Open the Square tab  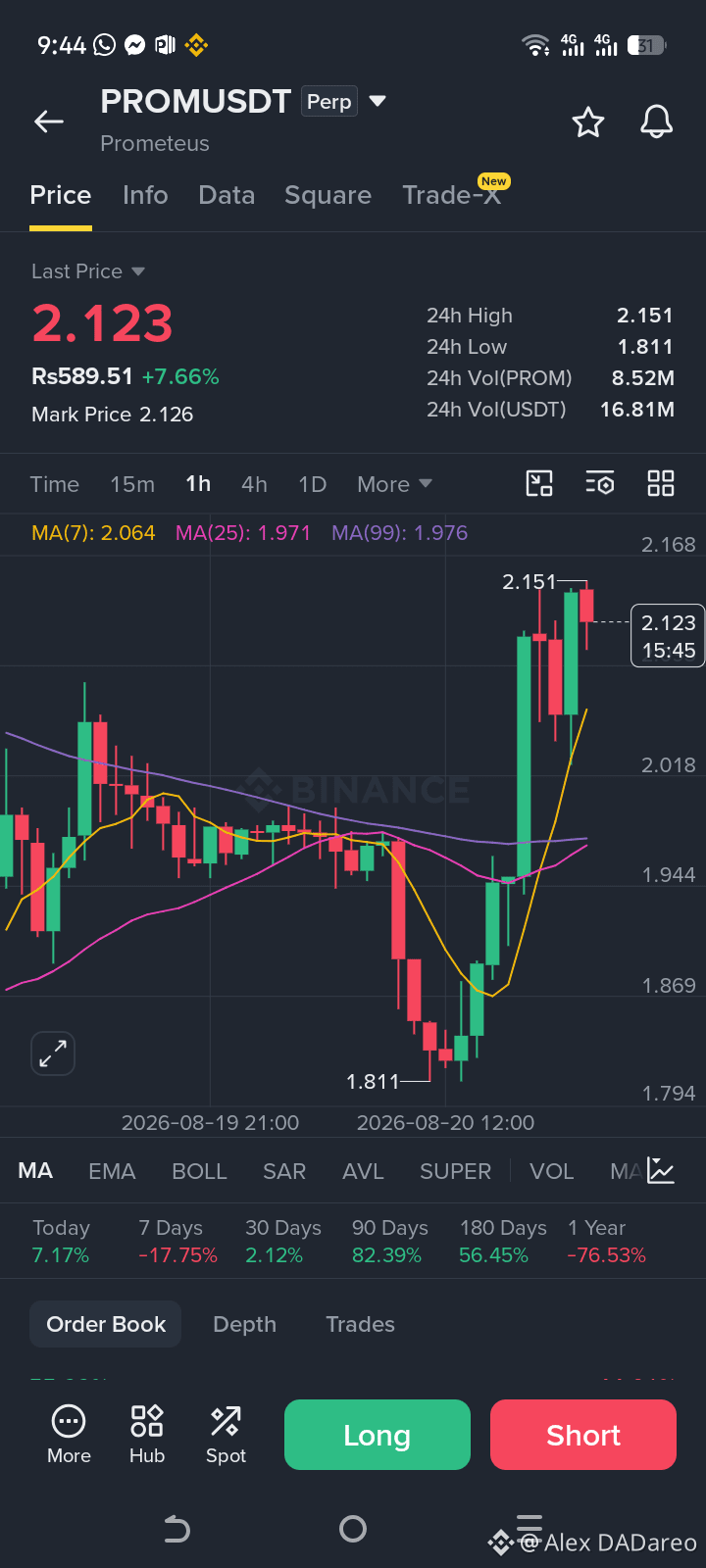tap(328, 195)
